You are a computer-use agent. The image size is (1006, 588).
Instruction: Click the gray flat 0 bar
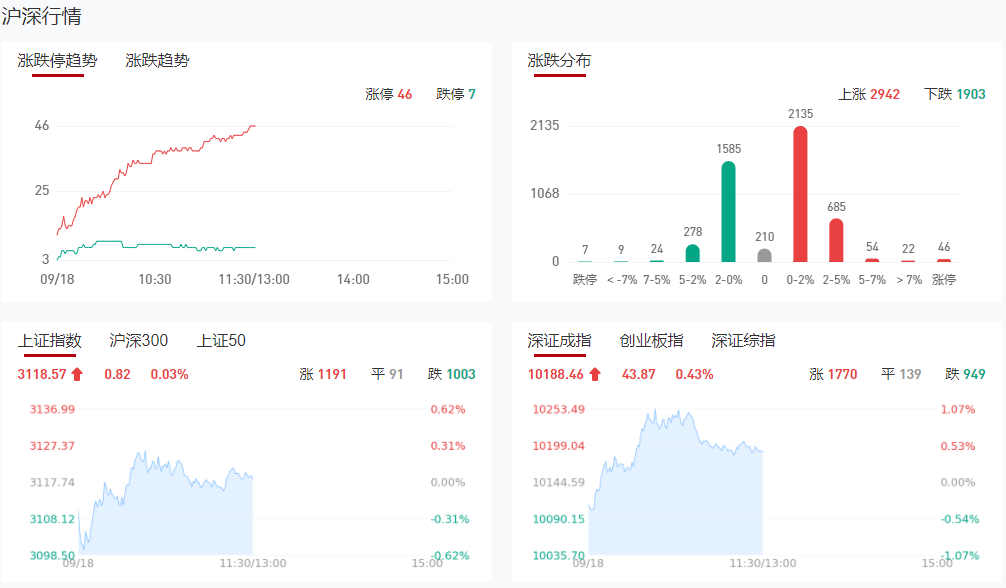tap(764, 255)
